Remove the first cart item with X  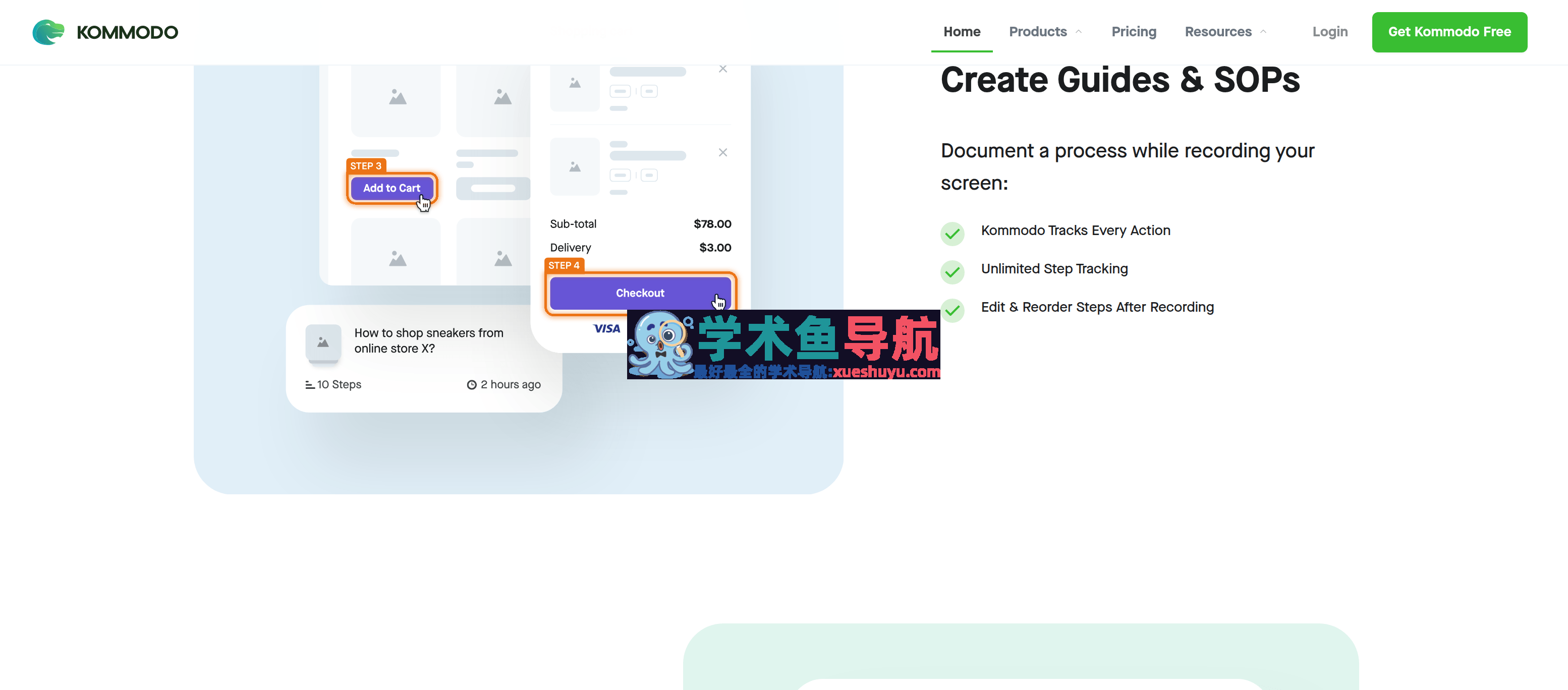722,69
